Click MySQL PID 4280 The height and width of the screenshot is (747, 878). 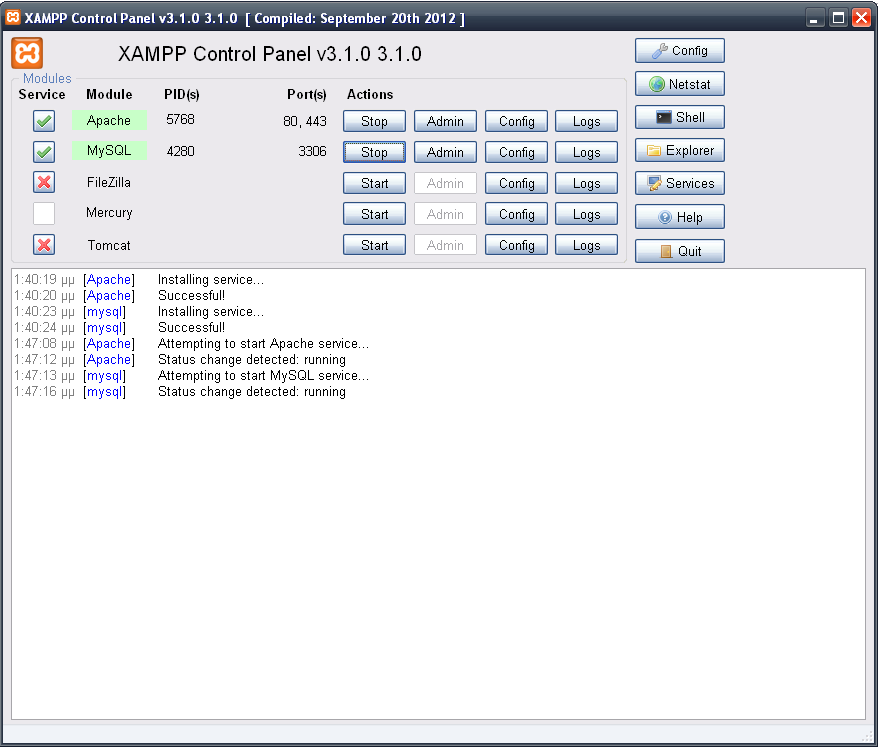pos(180,151)
